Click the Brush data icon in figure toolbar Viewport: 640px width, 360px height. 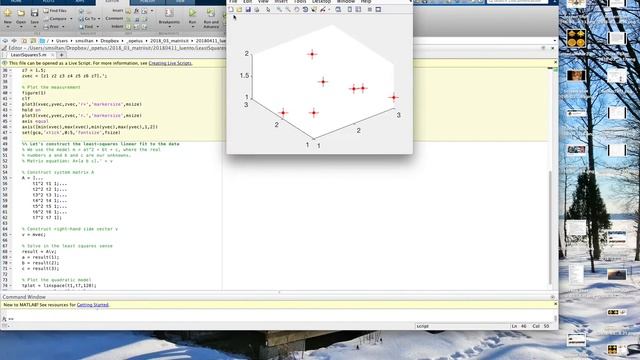(323, 9)
